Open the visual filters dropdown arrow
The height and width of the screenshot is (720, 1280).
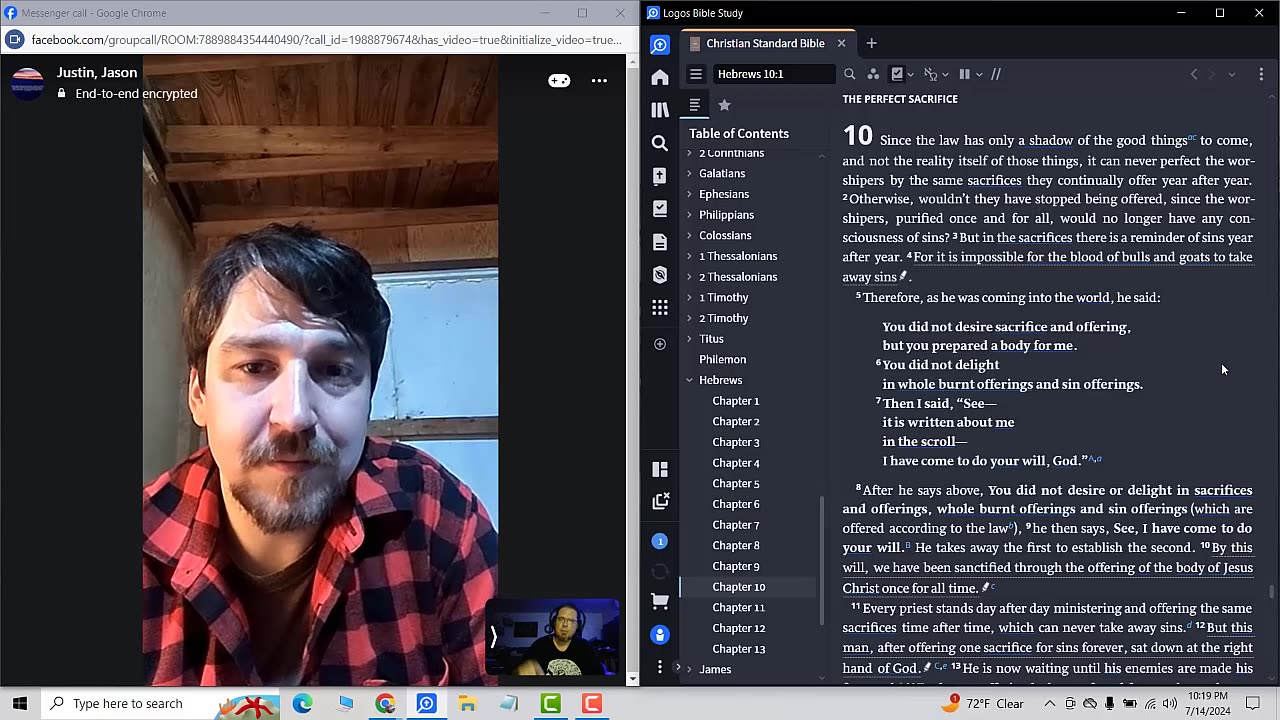pyautogui.click(x=910, y=74)
